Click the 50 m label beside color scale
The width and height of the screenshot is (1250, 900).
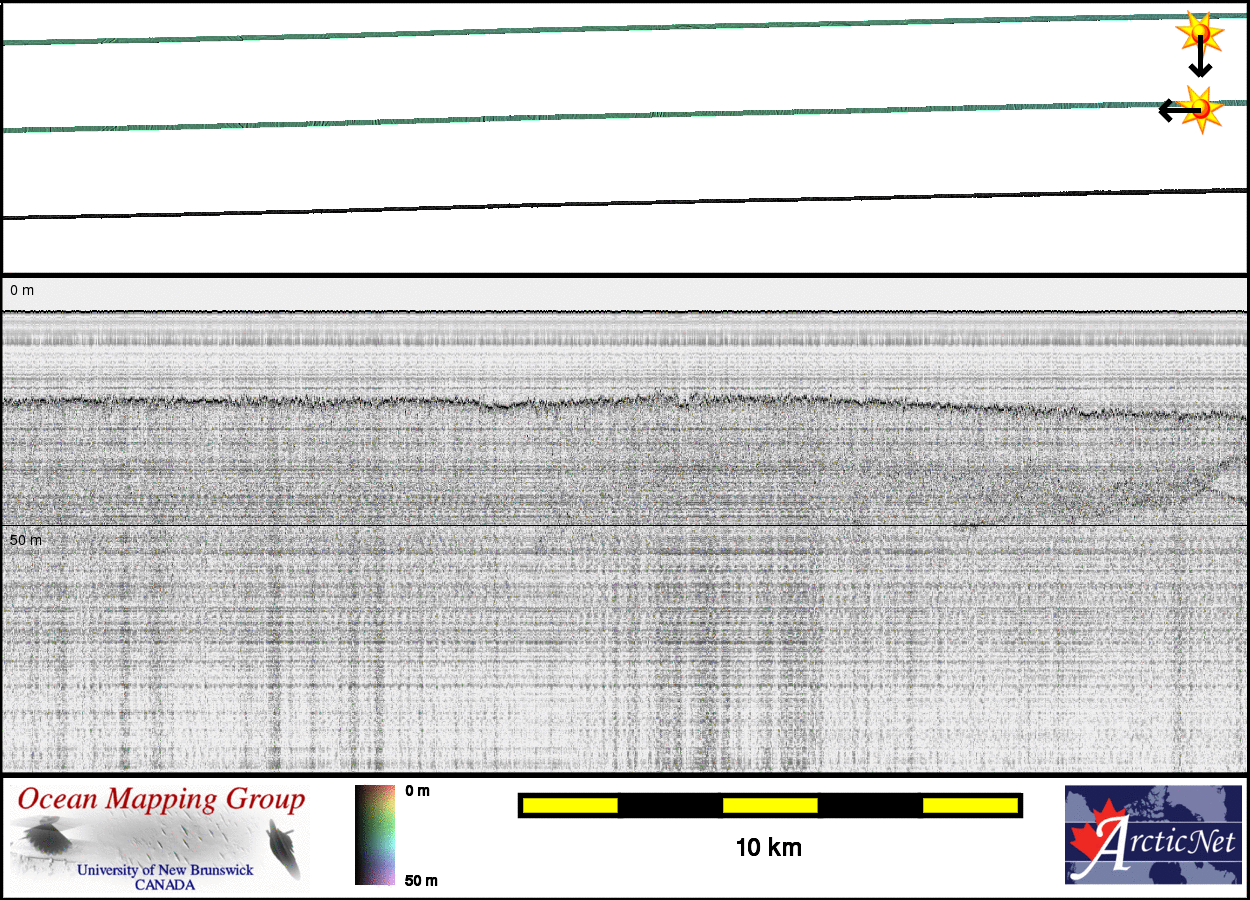tap(421, 880)
